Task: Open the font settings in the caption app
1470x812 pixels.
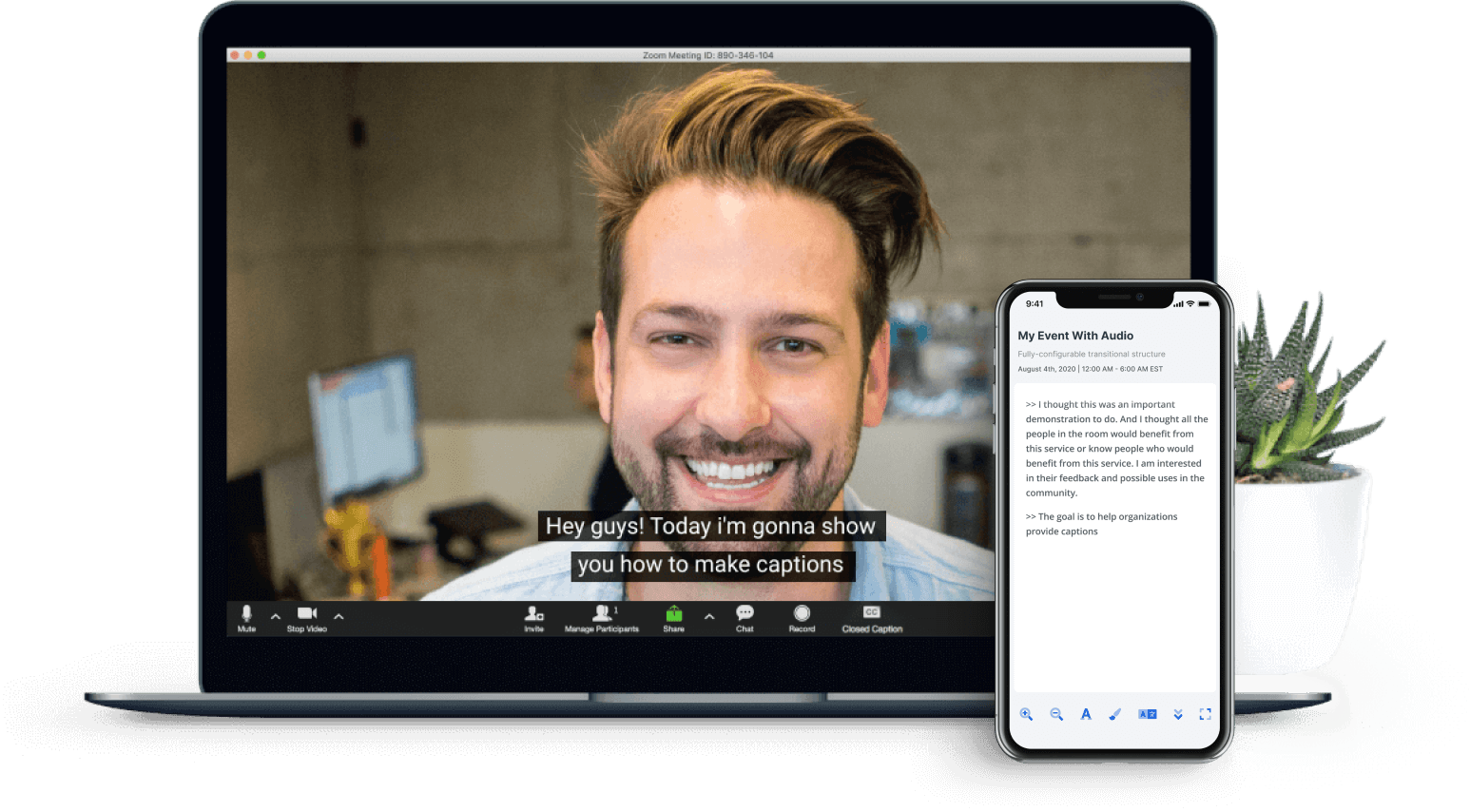Action: coord(1086,714)
